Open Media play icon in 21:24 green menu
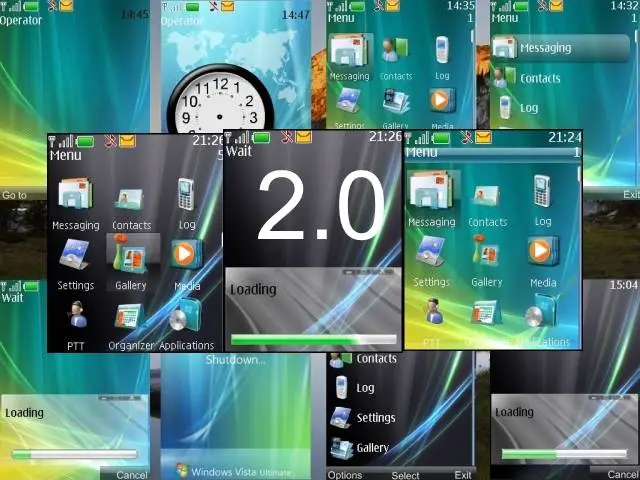 coord(542,250)
